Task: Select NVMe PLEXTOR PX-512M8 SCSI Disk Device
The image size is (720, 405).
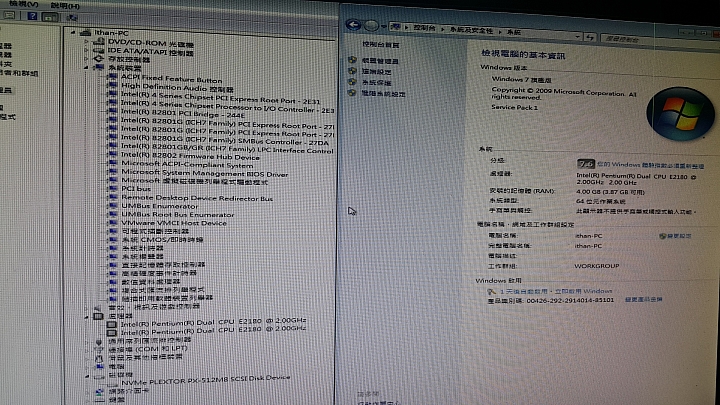Action: pyautogui.click(x=205, y=380)
